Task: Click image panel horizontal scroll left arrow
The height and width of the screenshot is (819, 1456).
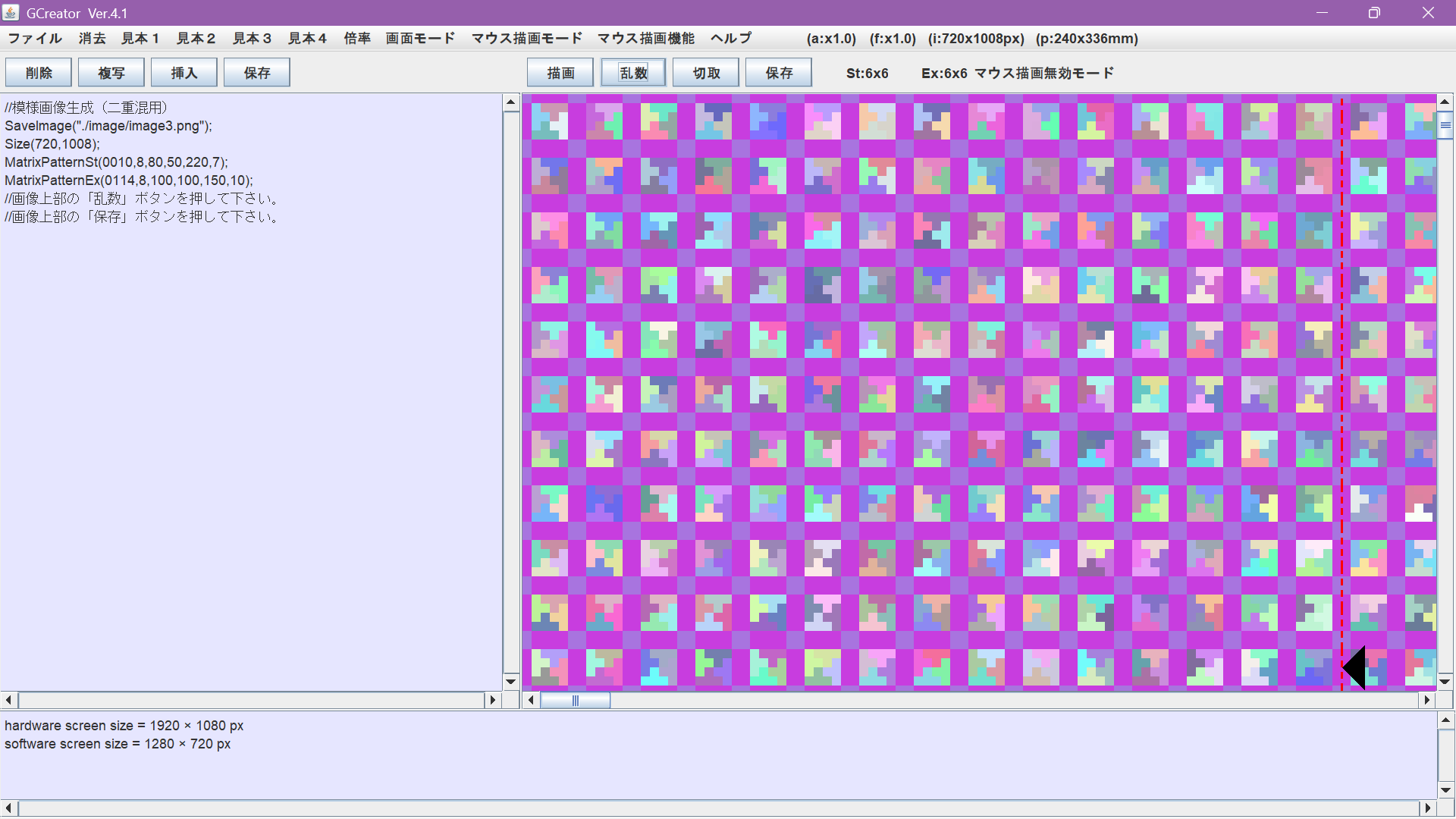Action: pyautogui.click(x=531, y=700)
